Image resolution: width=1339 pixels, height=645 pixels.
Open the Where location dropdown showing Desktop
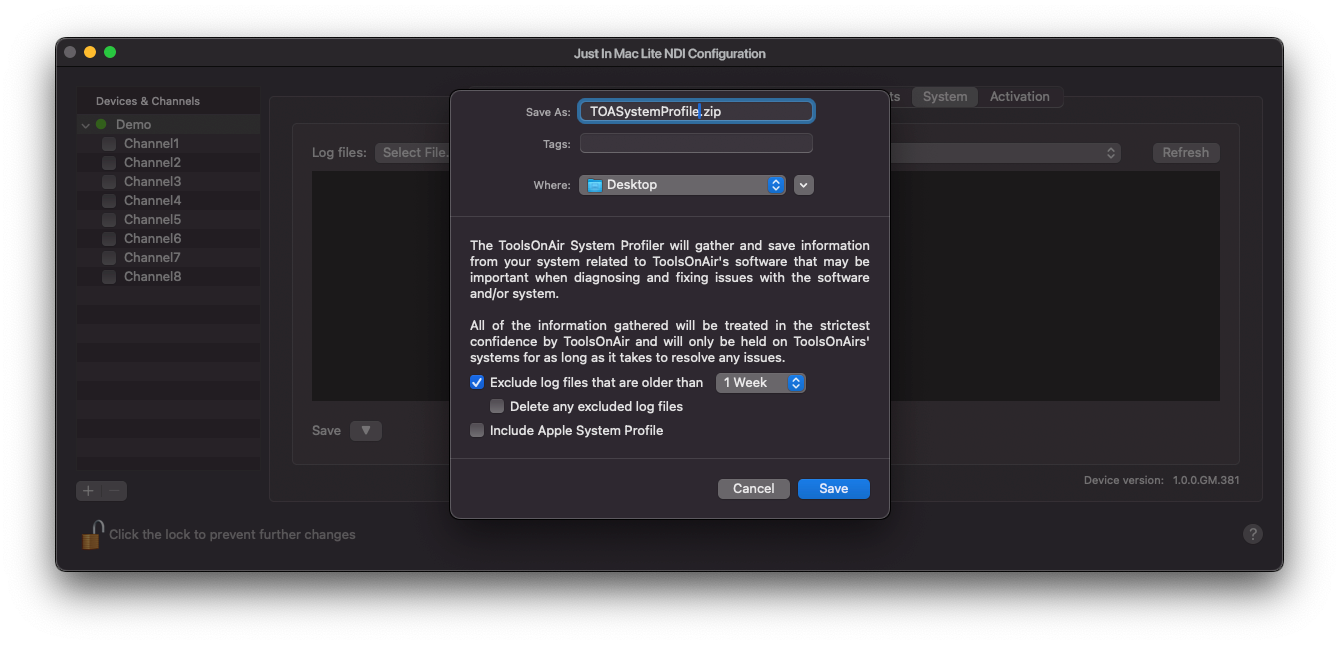tap(682, 185)
